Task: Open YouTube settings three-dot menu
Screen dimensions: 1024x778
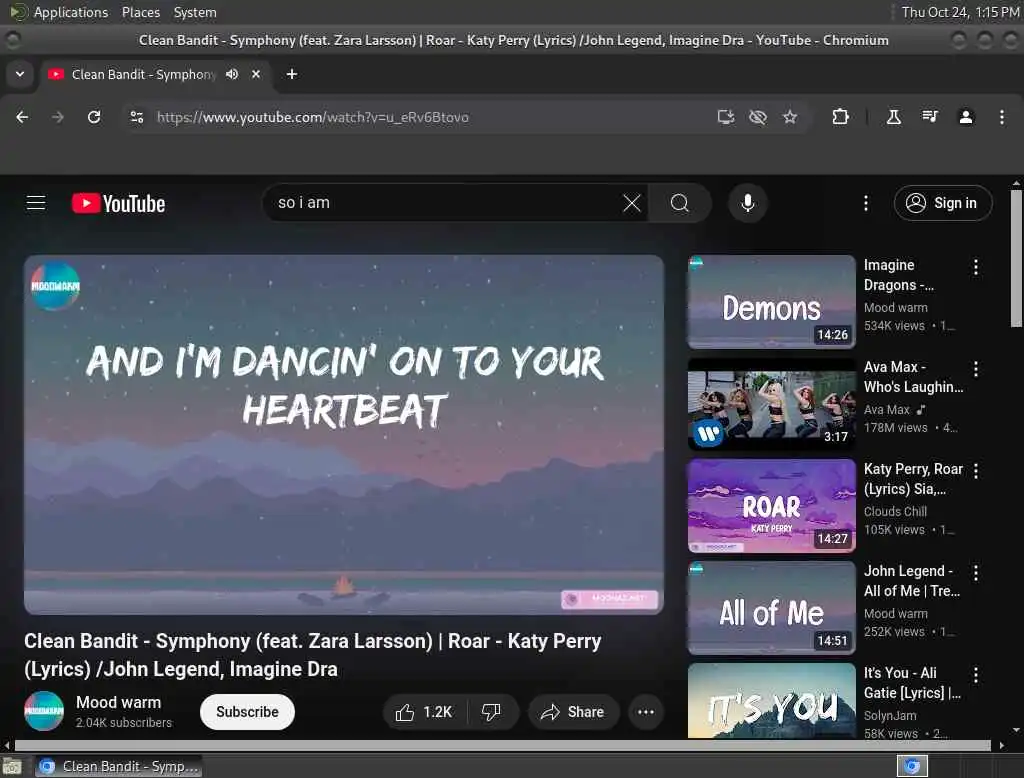Action: pyautogui.click(x=866, y=203)
